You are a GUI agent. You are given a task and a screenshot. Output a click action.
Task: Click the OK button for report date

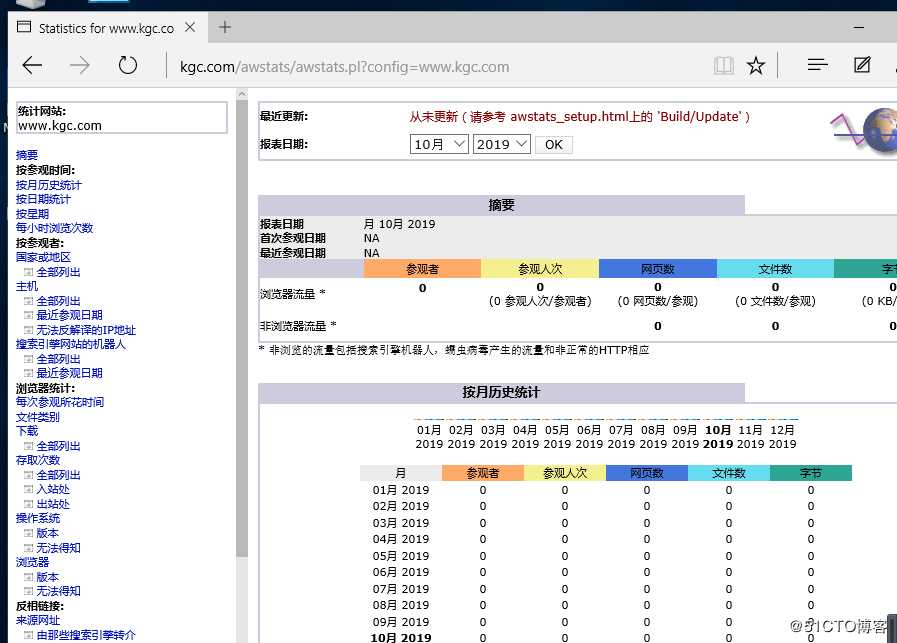pyautogui.click(x=553, y=145)
